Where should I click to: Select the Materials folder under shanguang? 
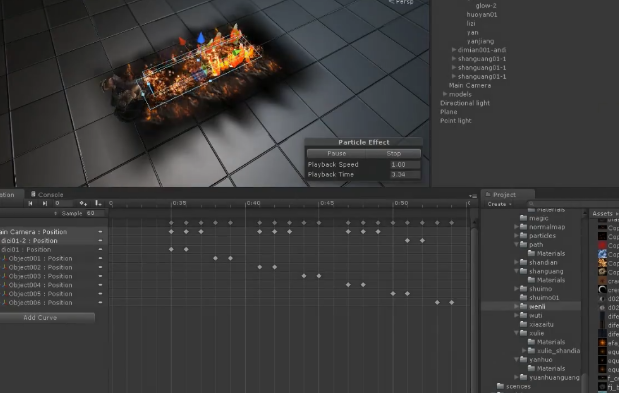tap(546, 280)
